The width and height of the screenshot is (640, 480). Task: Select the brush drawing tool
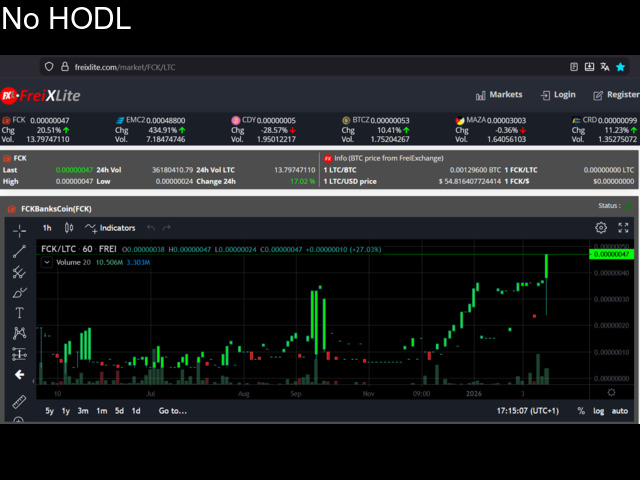[x=19, y=293]
